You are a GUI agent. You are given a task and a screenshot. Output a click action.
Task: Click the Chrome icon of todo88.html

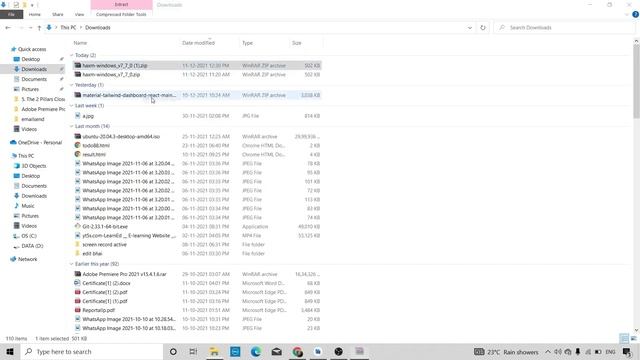tap(78, 145)
